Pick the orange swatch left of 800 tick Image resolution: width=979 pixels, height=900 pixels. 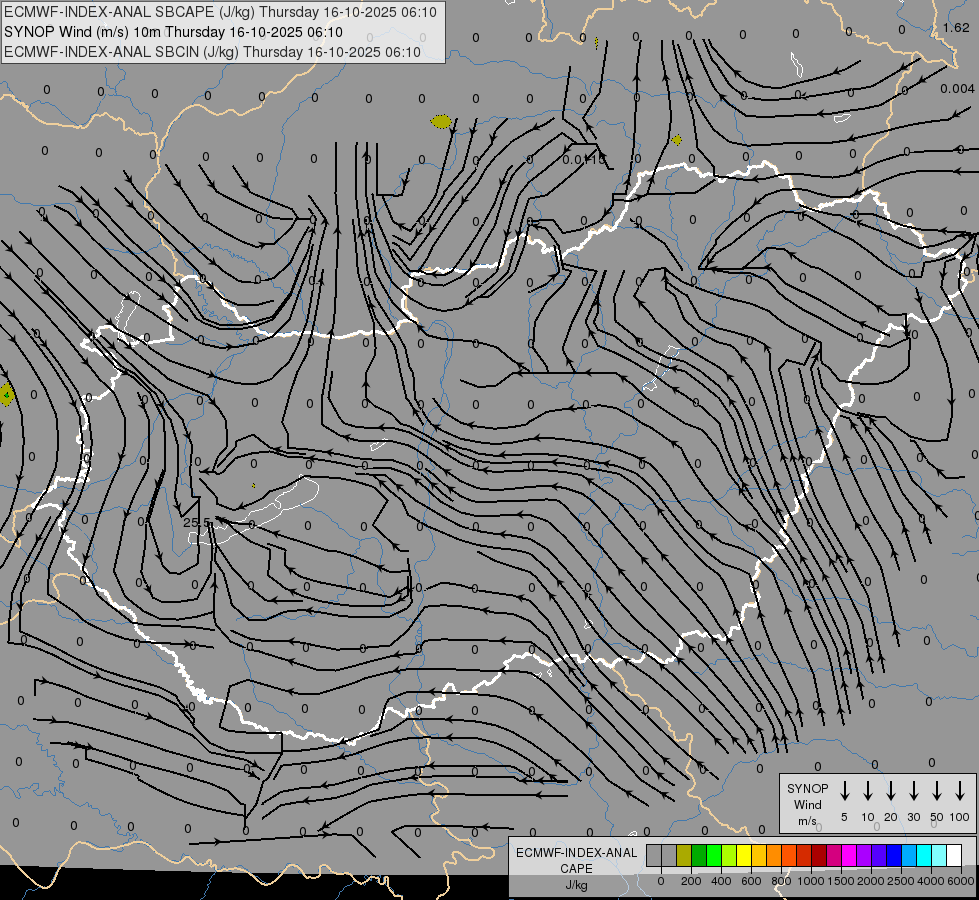coord(774,855)
